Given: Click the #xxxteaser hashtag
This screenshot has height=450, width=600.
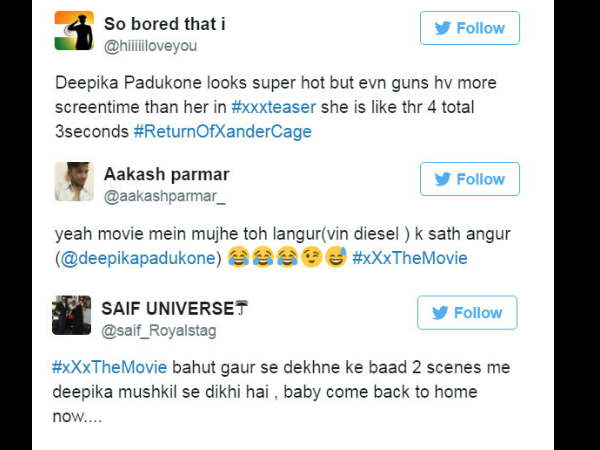Looking at the screenshot, I should tap(274, 107).
